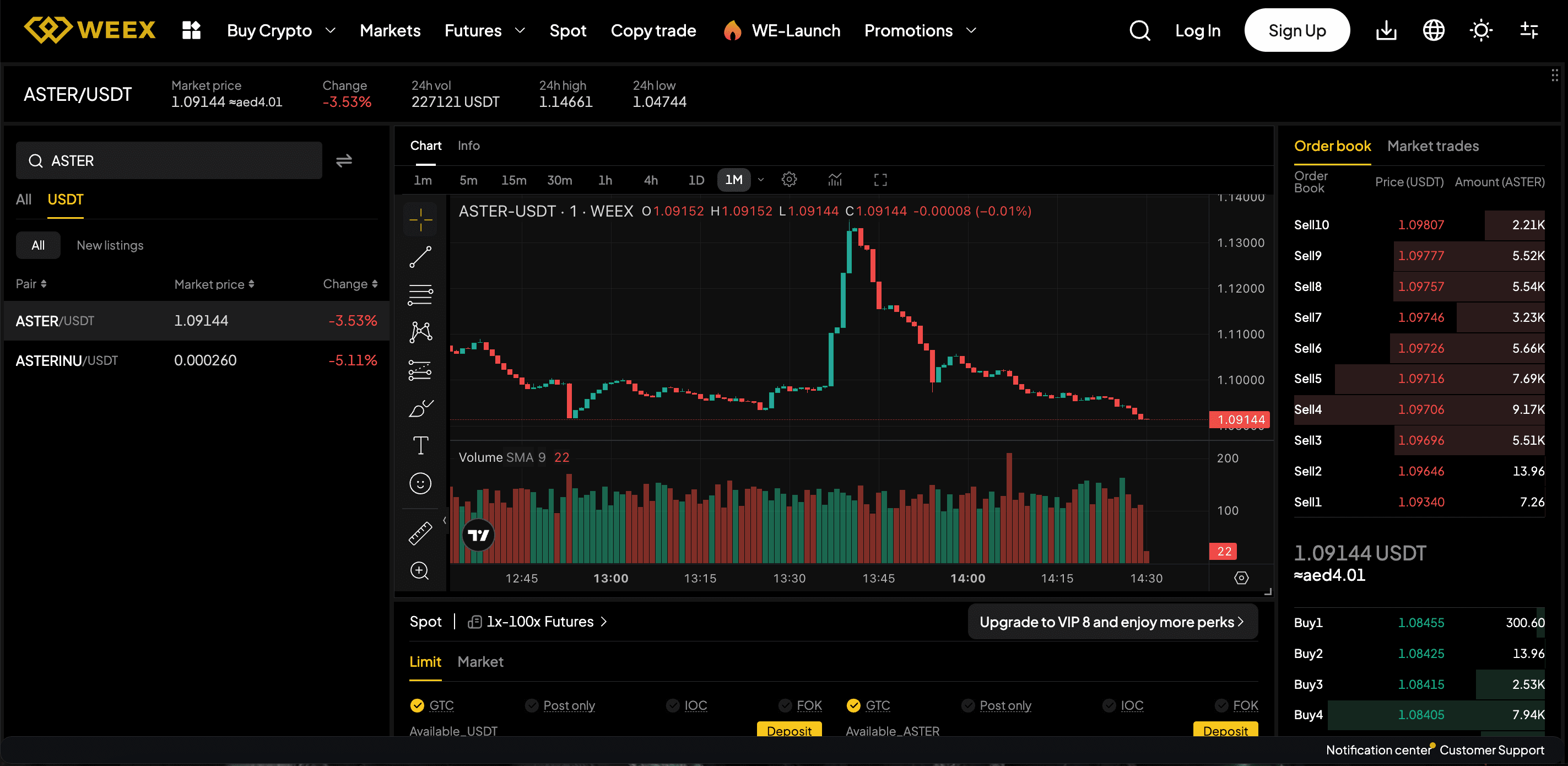Open the indicators panel on the chart
The width and height of the screenshot is (1568, 766).
pos(835,179)
